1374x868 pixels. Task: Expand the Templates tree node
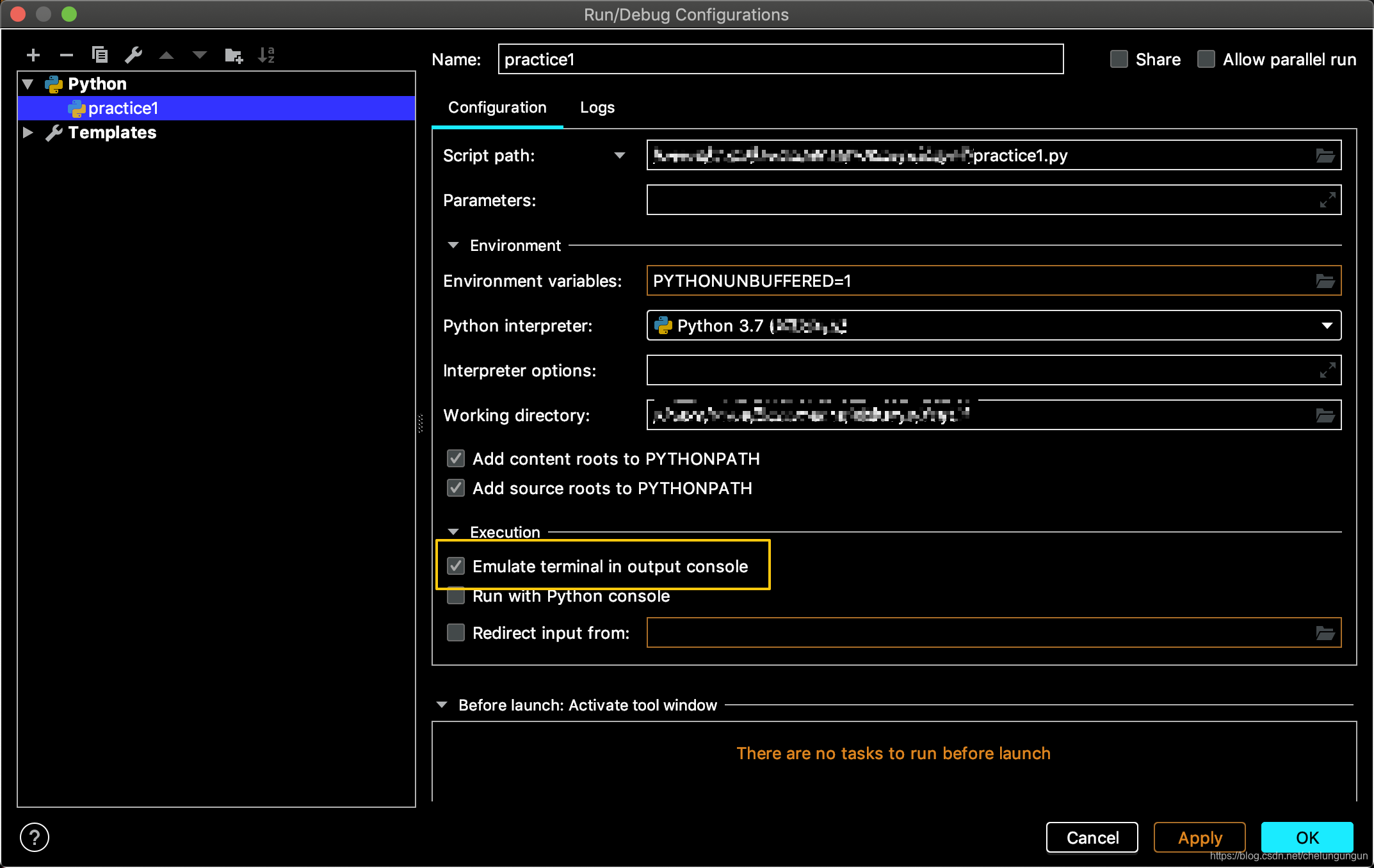(28, 133)
